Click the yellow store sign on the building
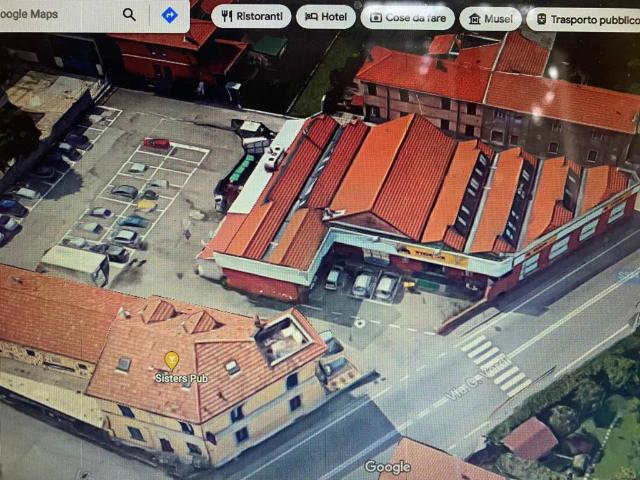 (x=432, y=255)
